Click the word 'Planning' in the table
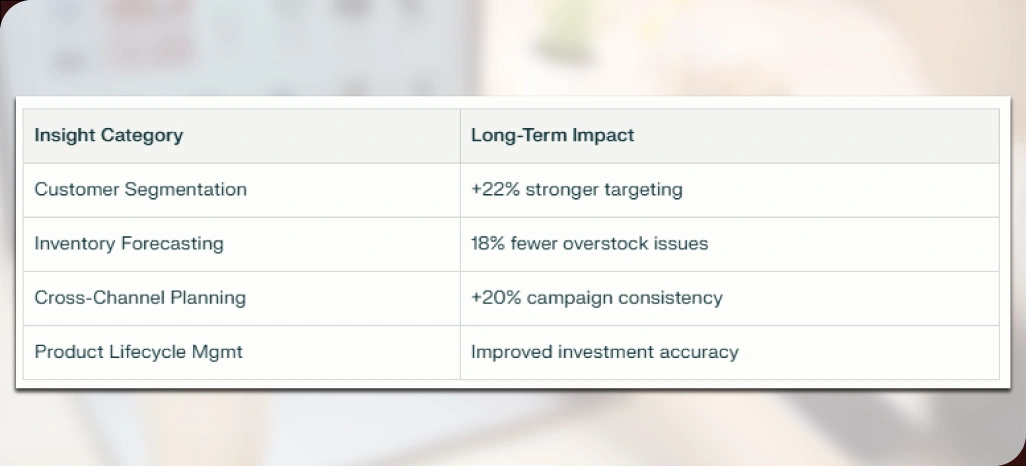1026x466 pixels. [207, 297]
